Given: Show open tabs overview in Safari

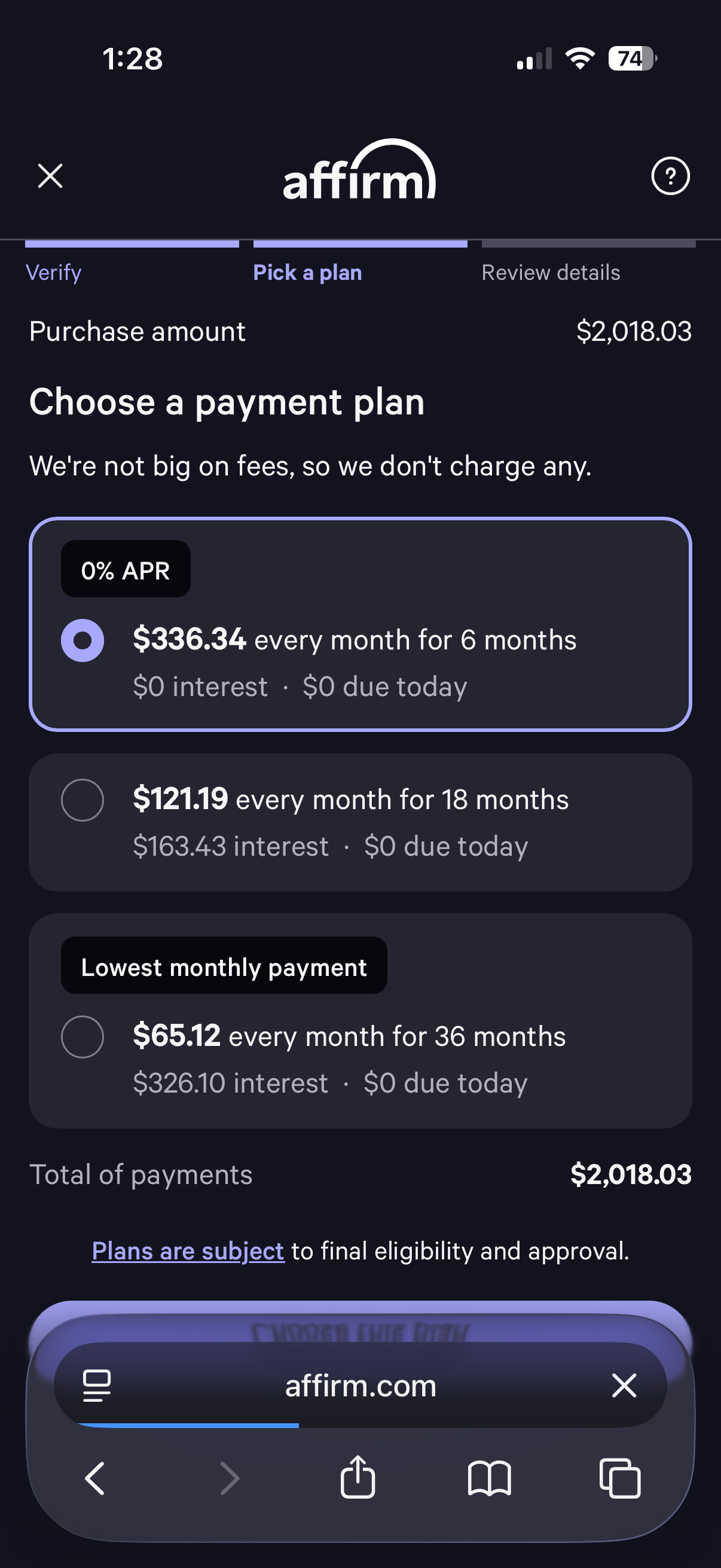Looking at the screenshot, I should coord(619,1478).
